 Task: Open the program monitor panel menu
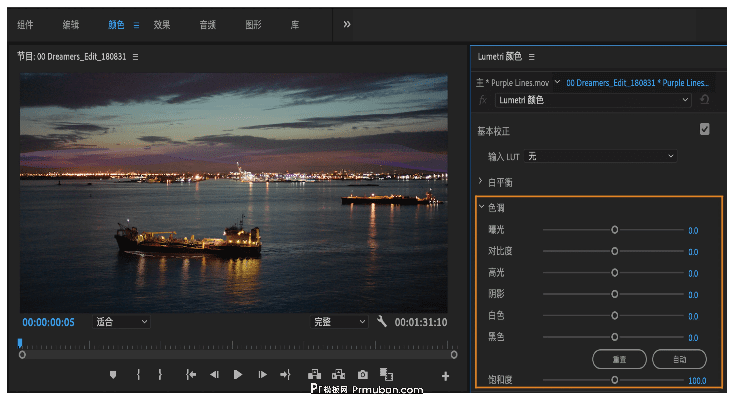(x=135, y=57)
